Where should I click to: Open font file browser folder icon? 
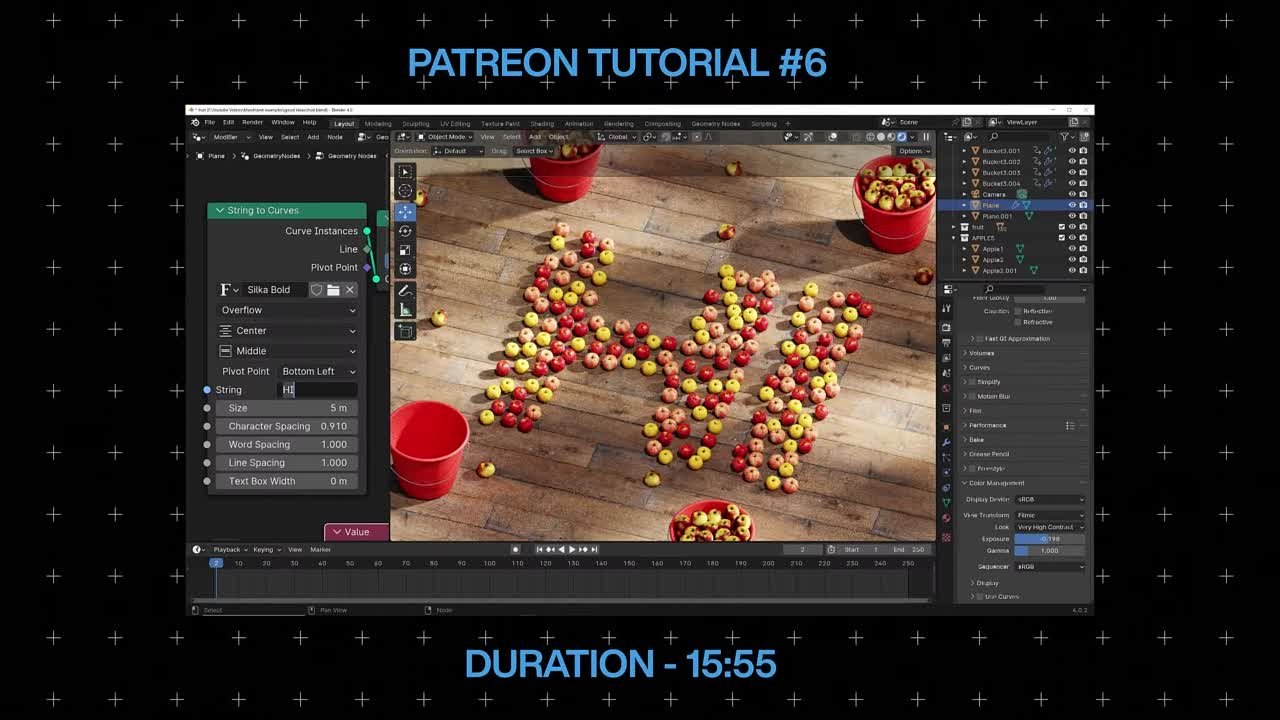point(333,290)
